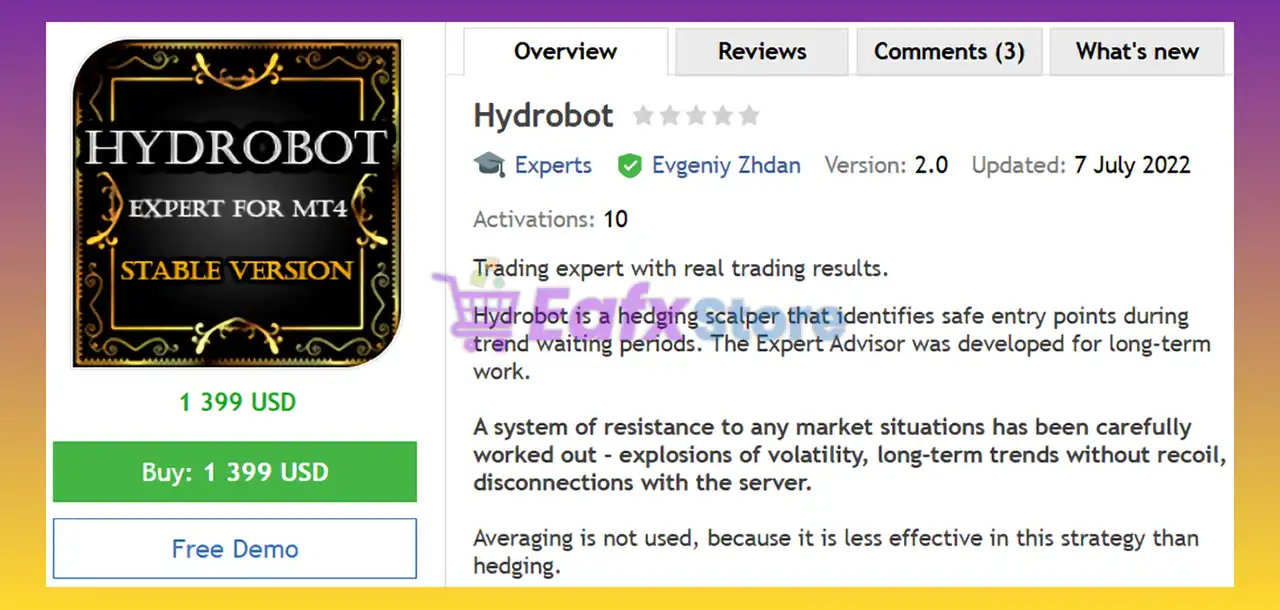Select the third rating star
This screenshot has height=610, width=1280.
(696, 116)
